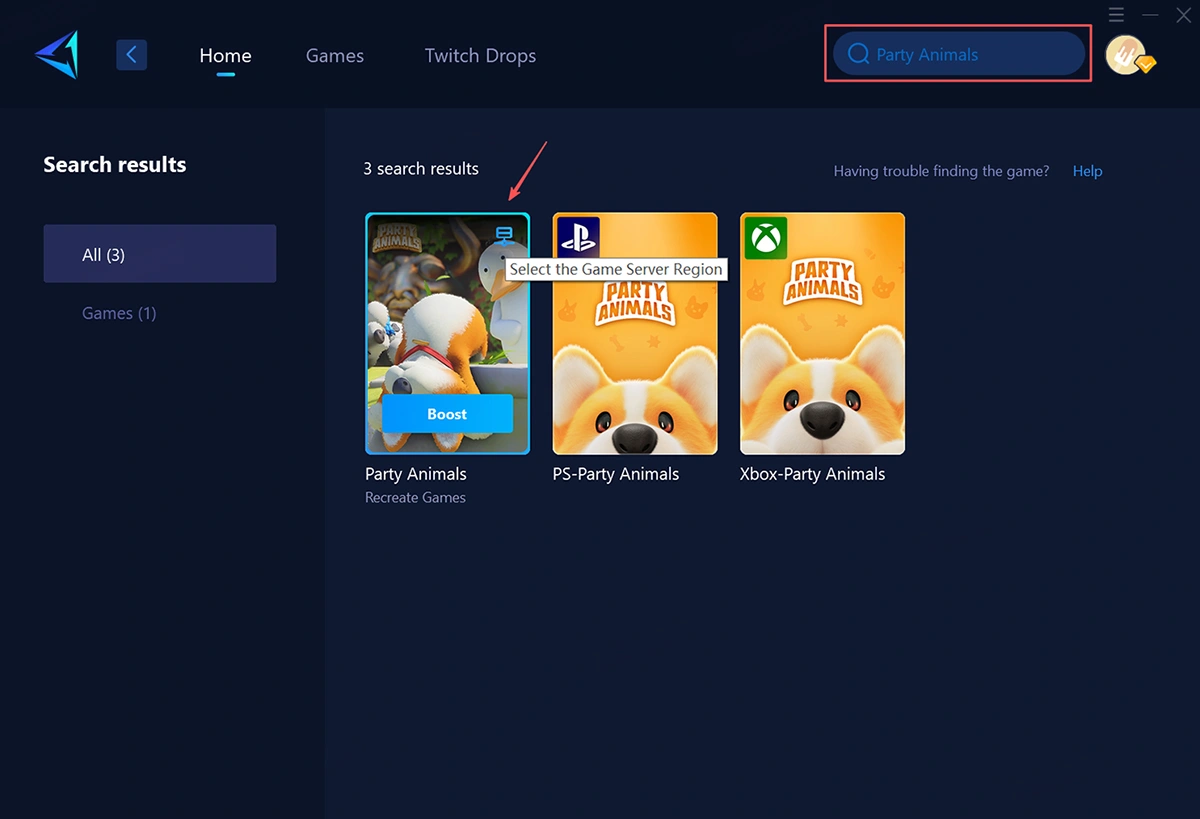This screenshot has width=1200, height=819.
Task: Click the search magnifier icon
Action: pos(858,54)
